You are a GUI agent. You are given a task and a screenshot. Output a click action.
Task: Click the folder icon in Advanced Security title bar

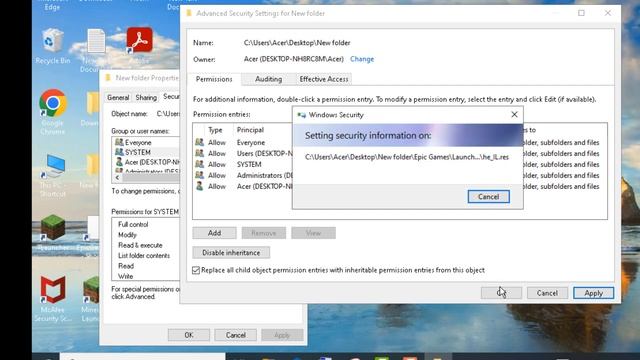click(x=189, y=13)
